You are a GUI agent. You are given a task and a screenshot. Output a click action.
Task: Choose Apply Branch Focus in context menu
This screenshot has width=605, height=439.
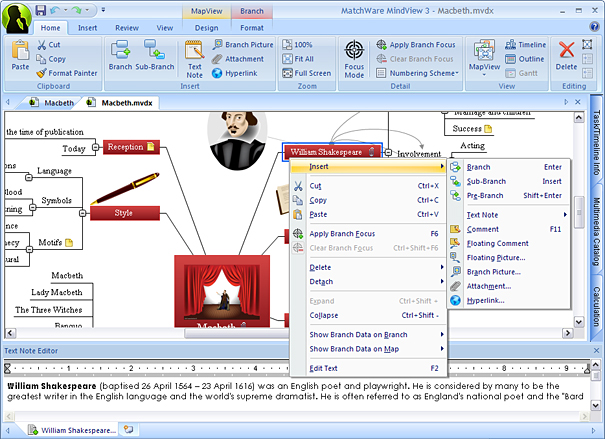click(368, 233)
